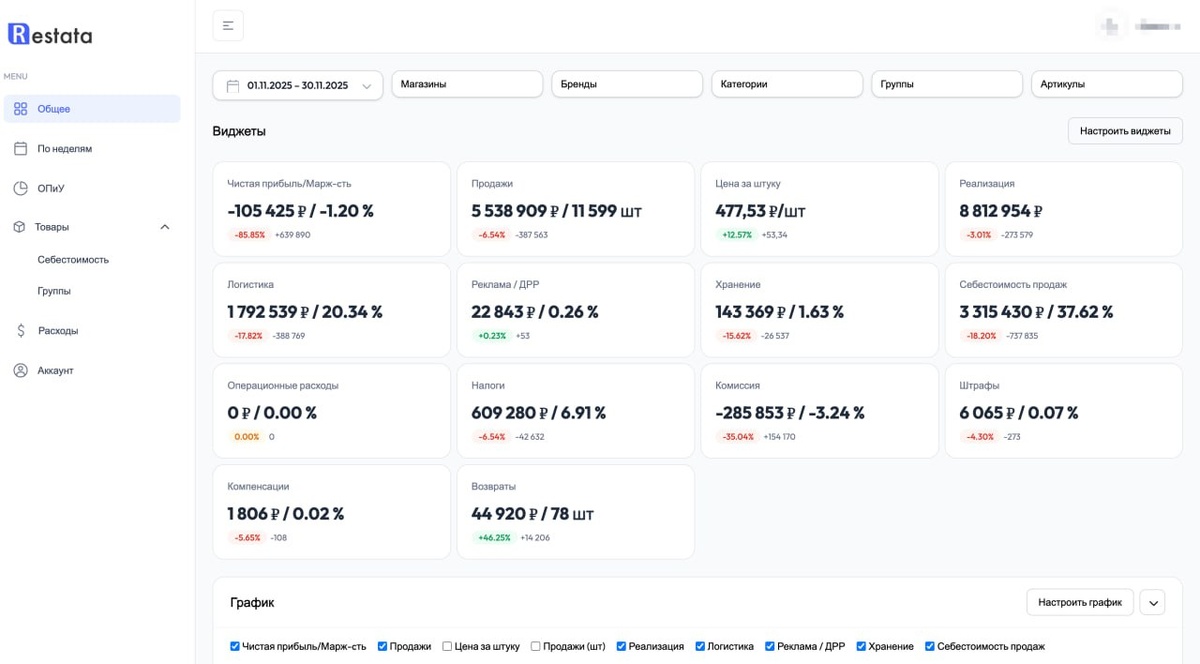Open the Бренды filter dropdown

pyautogui.click(x=627, y=84)
